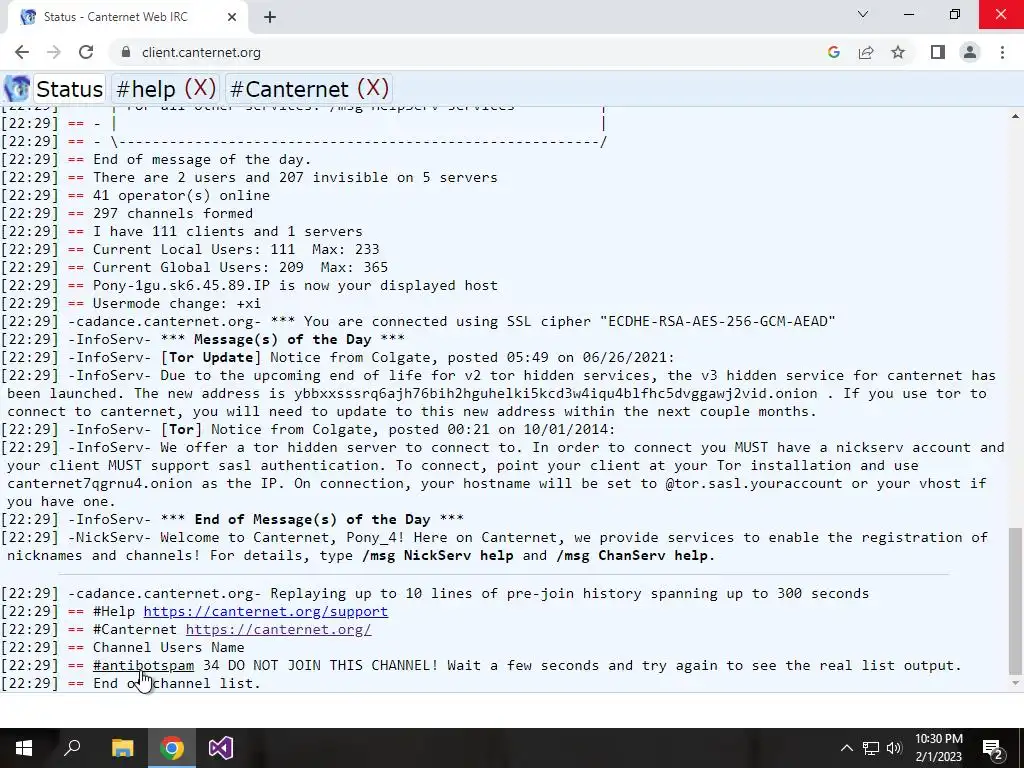
Task: Click the Chrome taskbar icon
Action: point(172,748)
